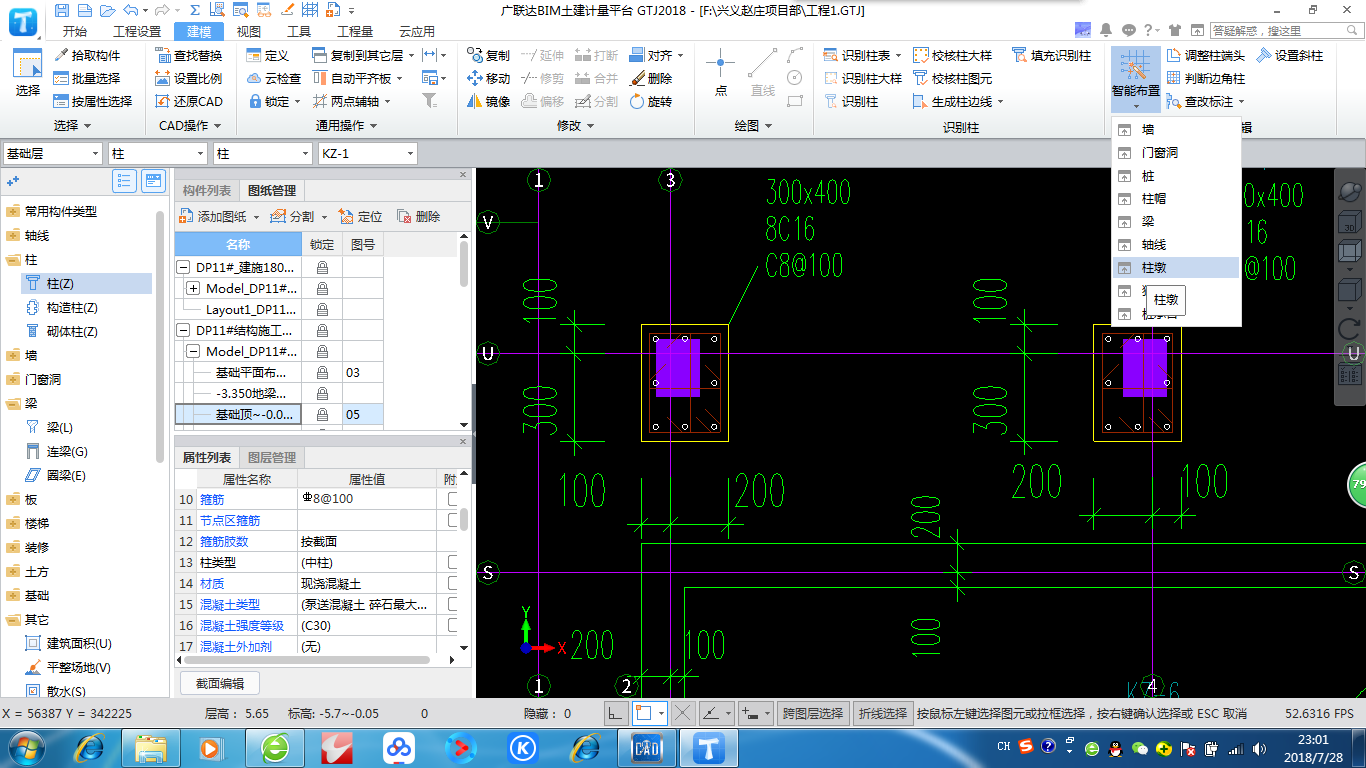Screen dimensions: 1366x768
Task: Select the 拾取构件 eyedropper tool
Action: point(87,55)
